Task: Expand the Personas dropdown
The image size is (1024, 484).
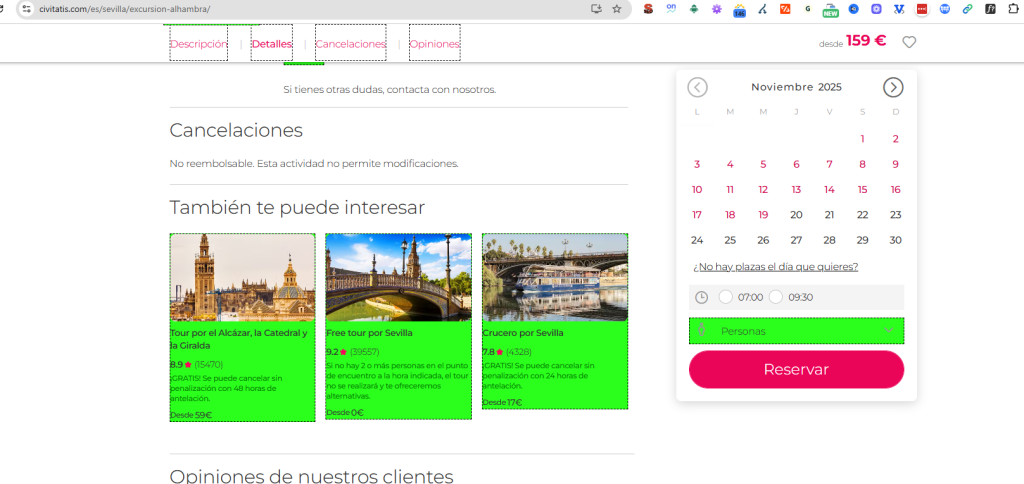Action: [x=796, y=331]
